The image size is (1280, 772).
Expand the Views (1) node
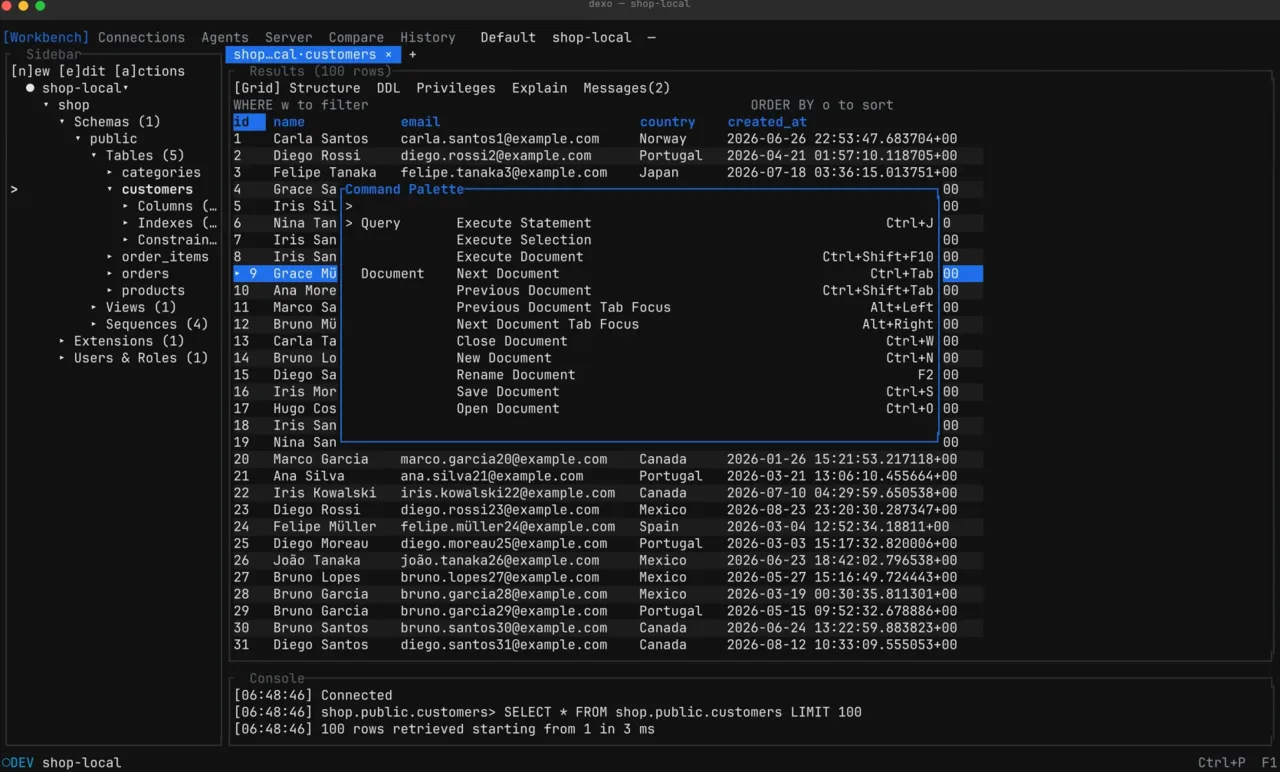tap(94, 307)
